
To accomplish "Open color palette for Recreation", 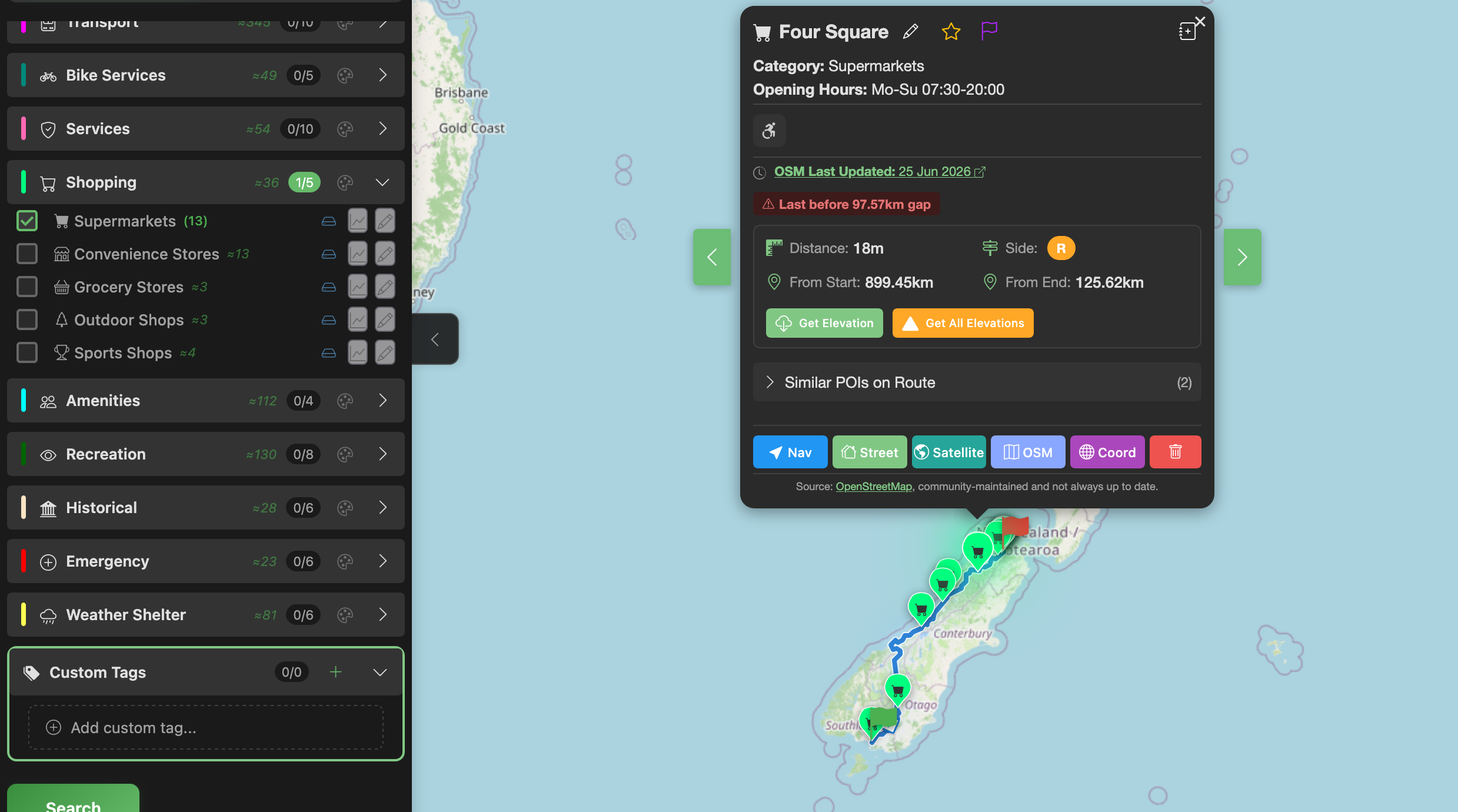I will coord(345,454).
